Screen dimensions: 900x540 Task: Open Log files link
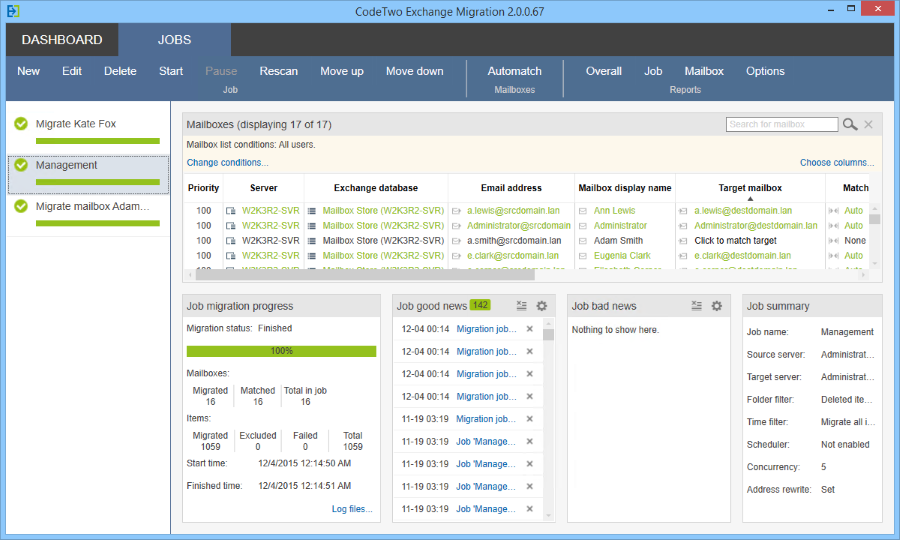click(x=352, y=509)
